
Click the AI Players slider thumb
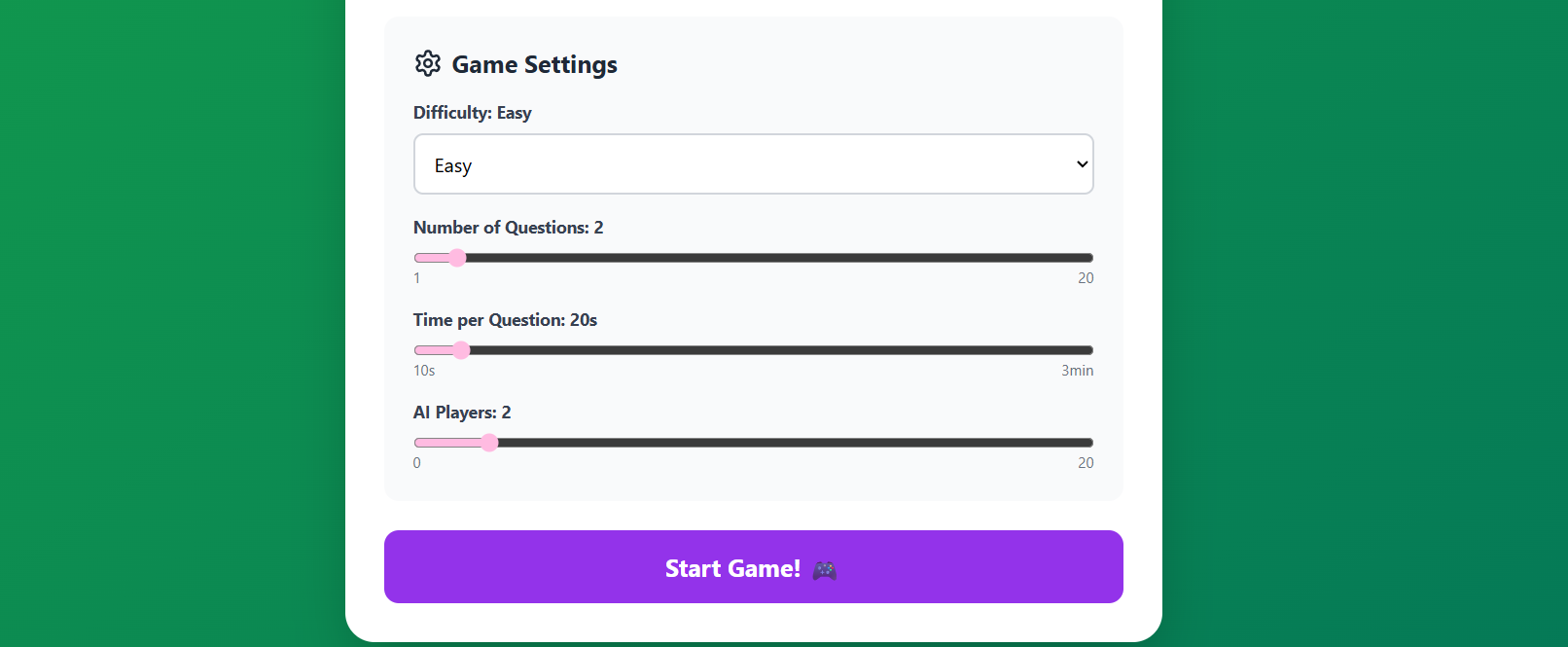489,443
